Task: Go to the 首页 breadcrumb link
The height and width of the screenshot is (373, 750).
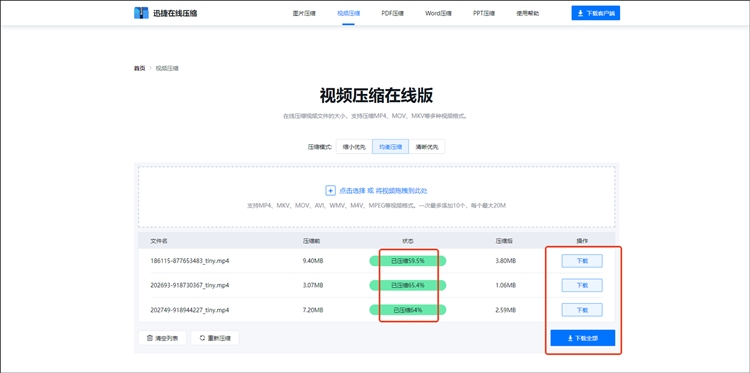Action: [x=139, y=68]
